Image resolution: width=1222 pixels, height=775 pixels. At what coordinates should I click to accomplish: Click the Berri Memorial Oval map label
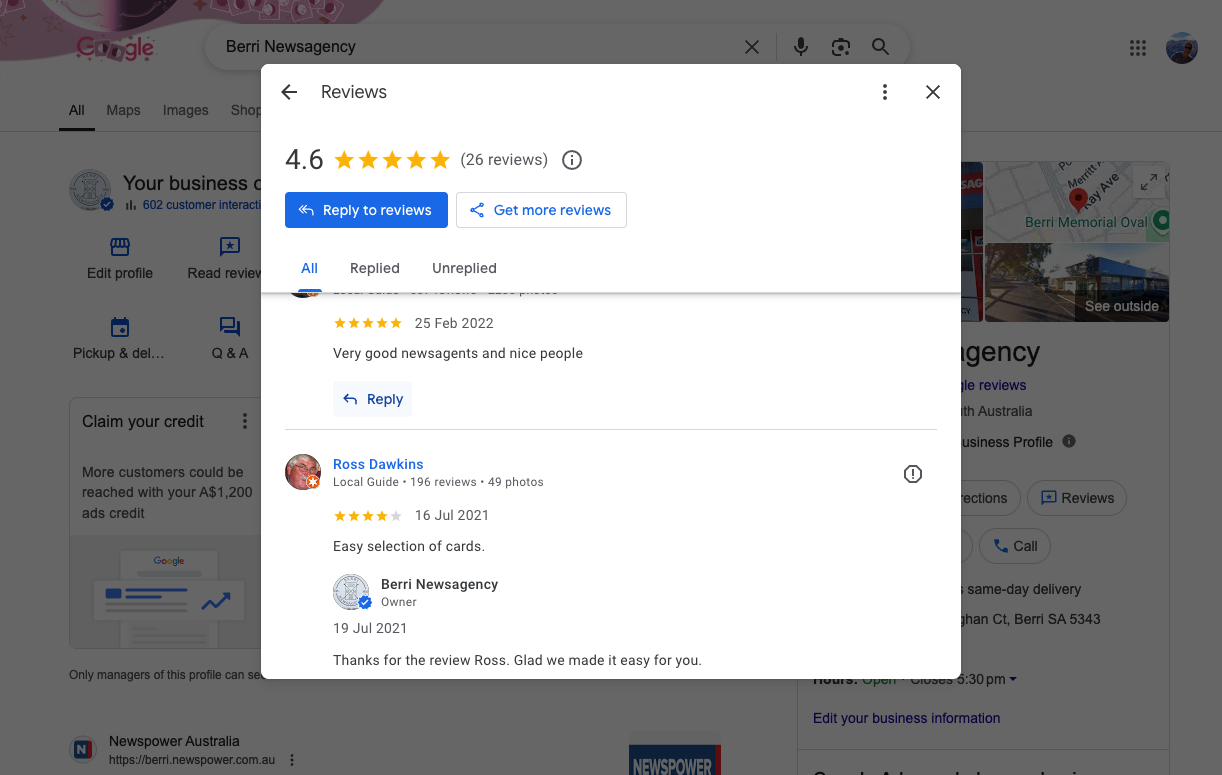click(1086, 222)
